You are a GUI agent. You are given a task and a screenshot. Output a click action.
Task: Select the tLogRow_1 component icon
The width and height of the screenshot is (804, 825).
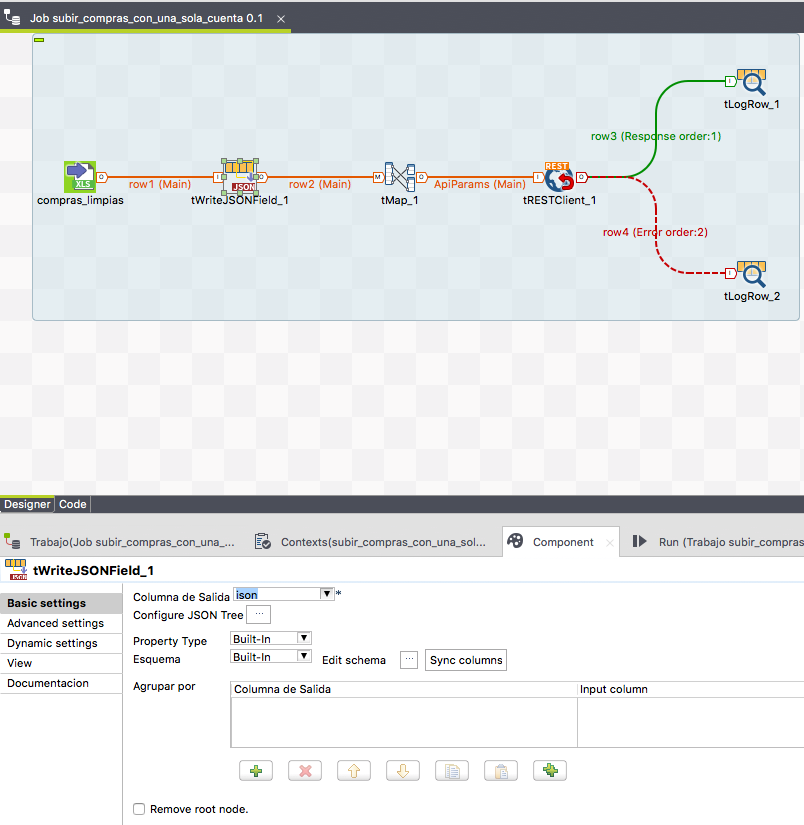[751, 82]
